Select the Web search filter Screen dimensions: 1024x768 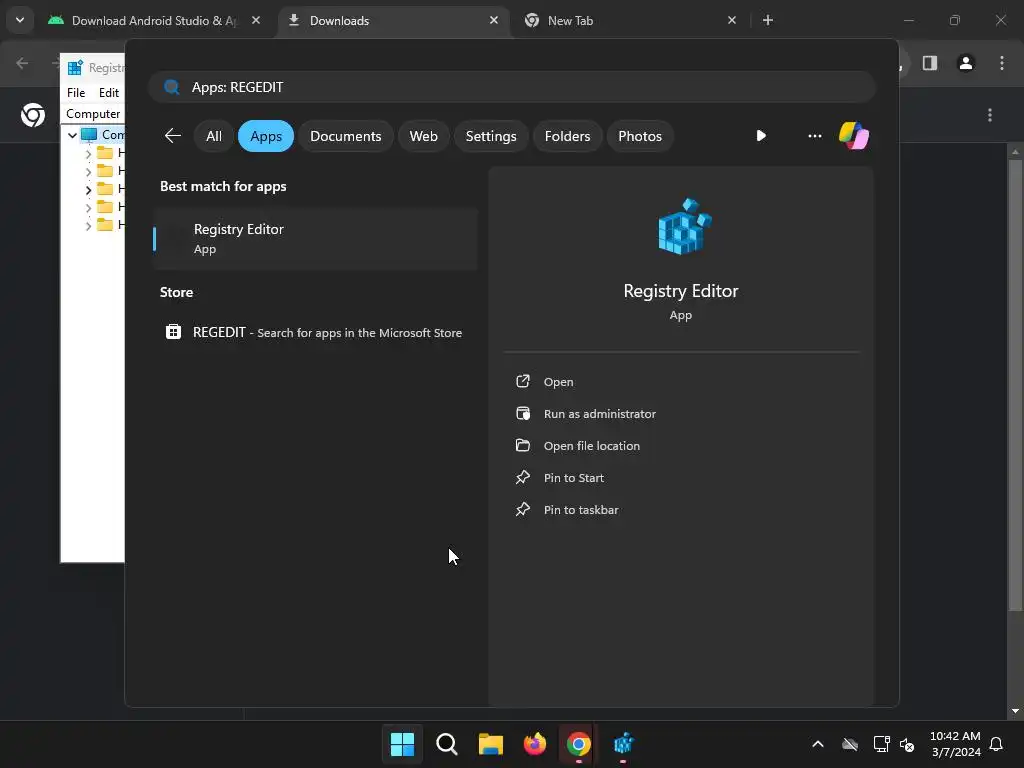(x=423, y=136)
